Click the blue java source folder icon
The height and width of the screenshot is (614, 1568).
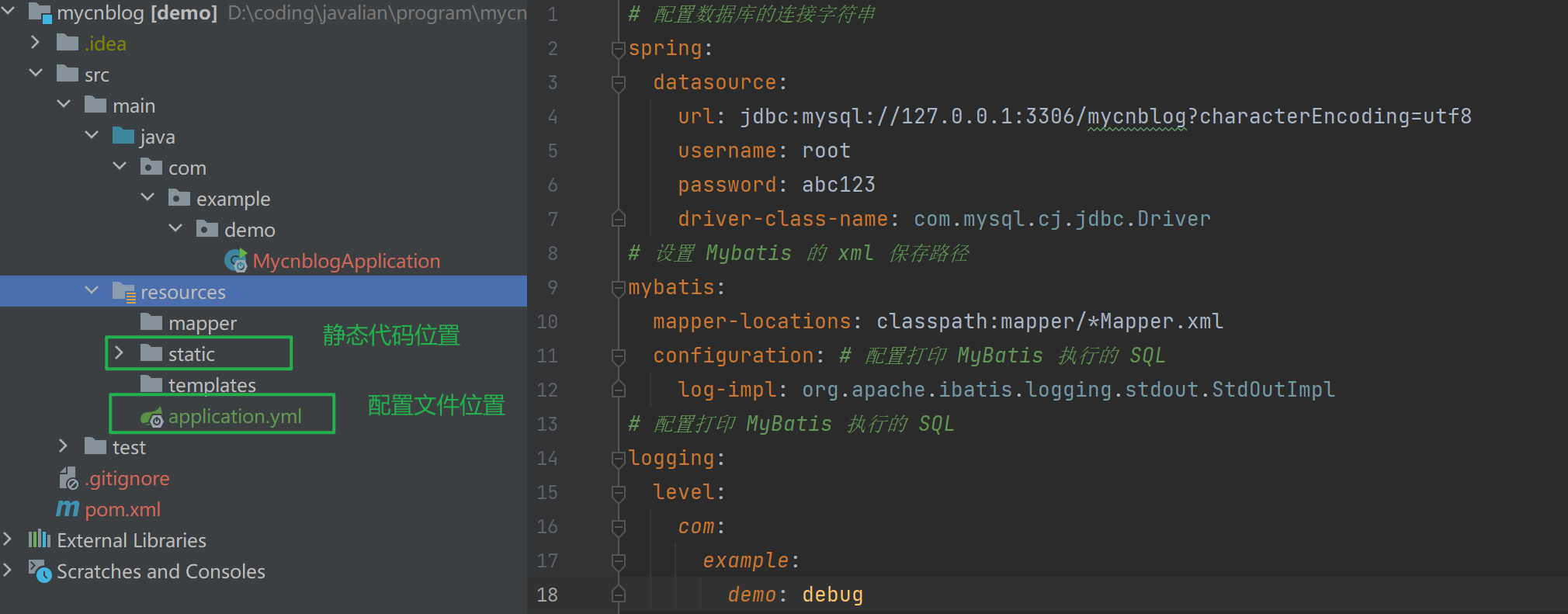point(123,135)
